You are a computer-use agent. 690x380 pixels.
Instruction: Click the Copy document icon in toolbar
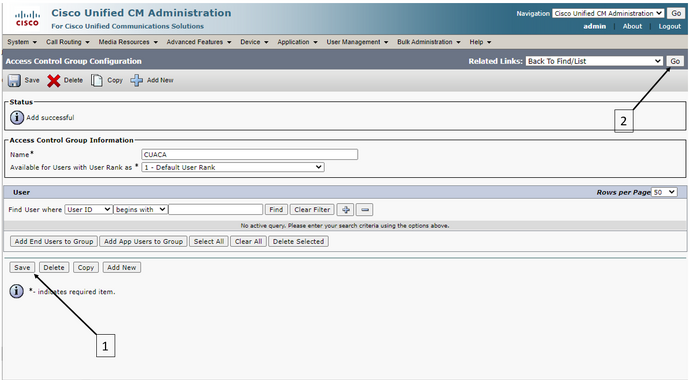click(x=97, y=80)
